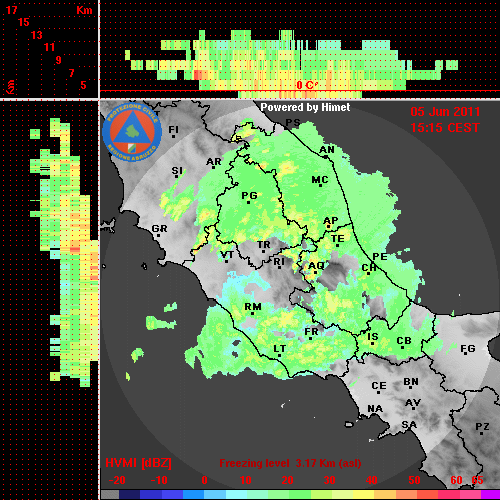The image size is (500, 500).
Task: Select the '05 Jun 2011' date label
Action: click(x=445, y=112)
